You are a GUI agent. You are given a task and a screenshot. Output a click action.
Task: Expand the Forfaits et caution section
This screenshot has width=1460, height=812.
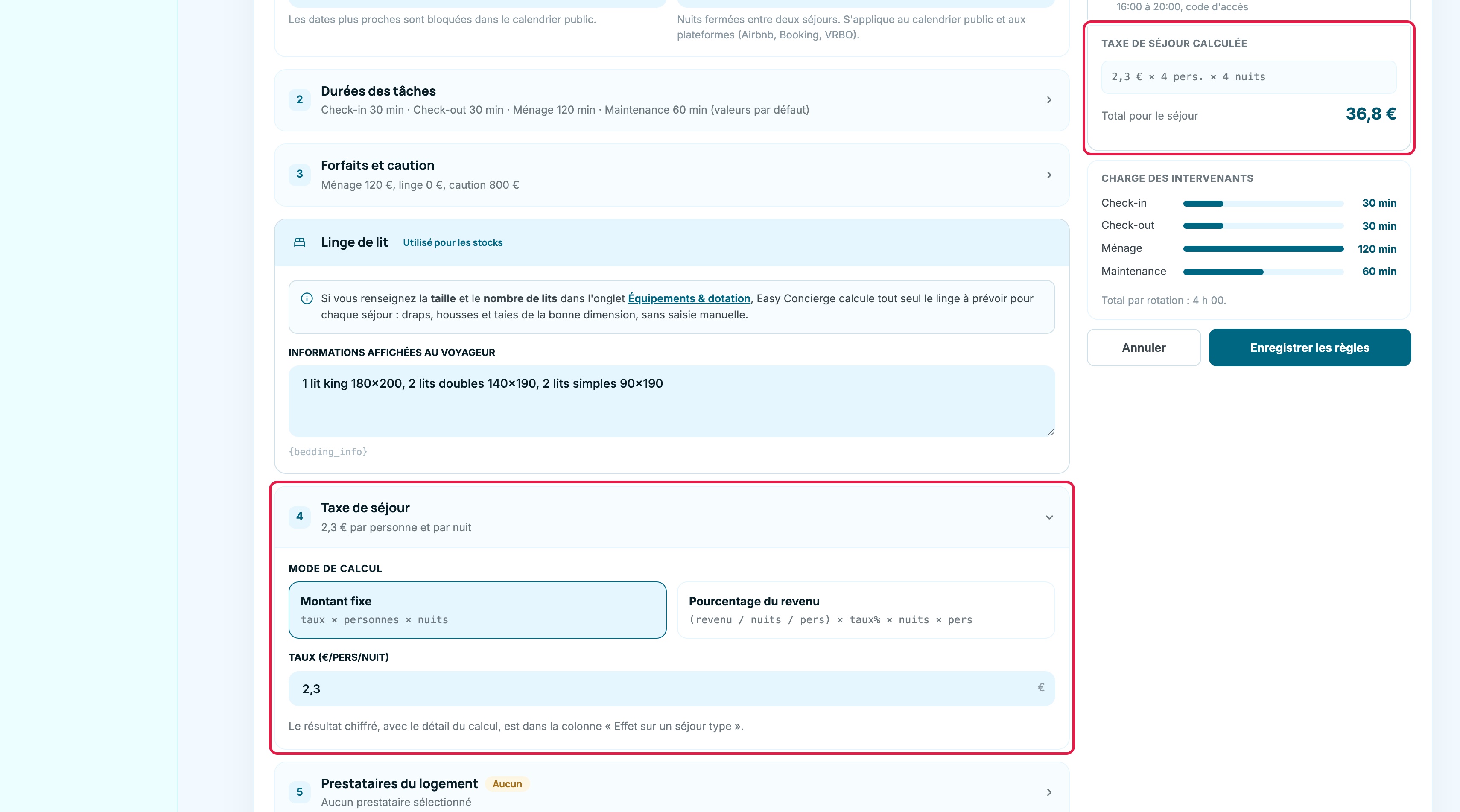point(672,175)
